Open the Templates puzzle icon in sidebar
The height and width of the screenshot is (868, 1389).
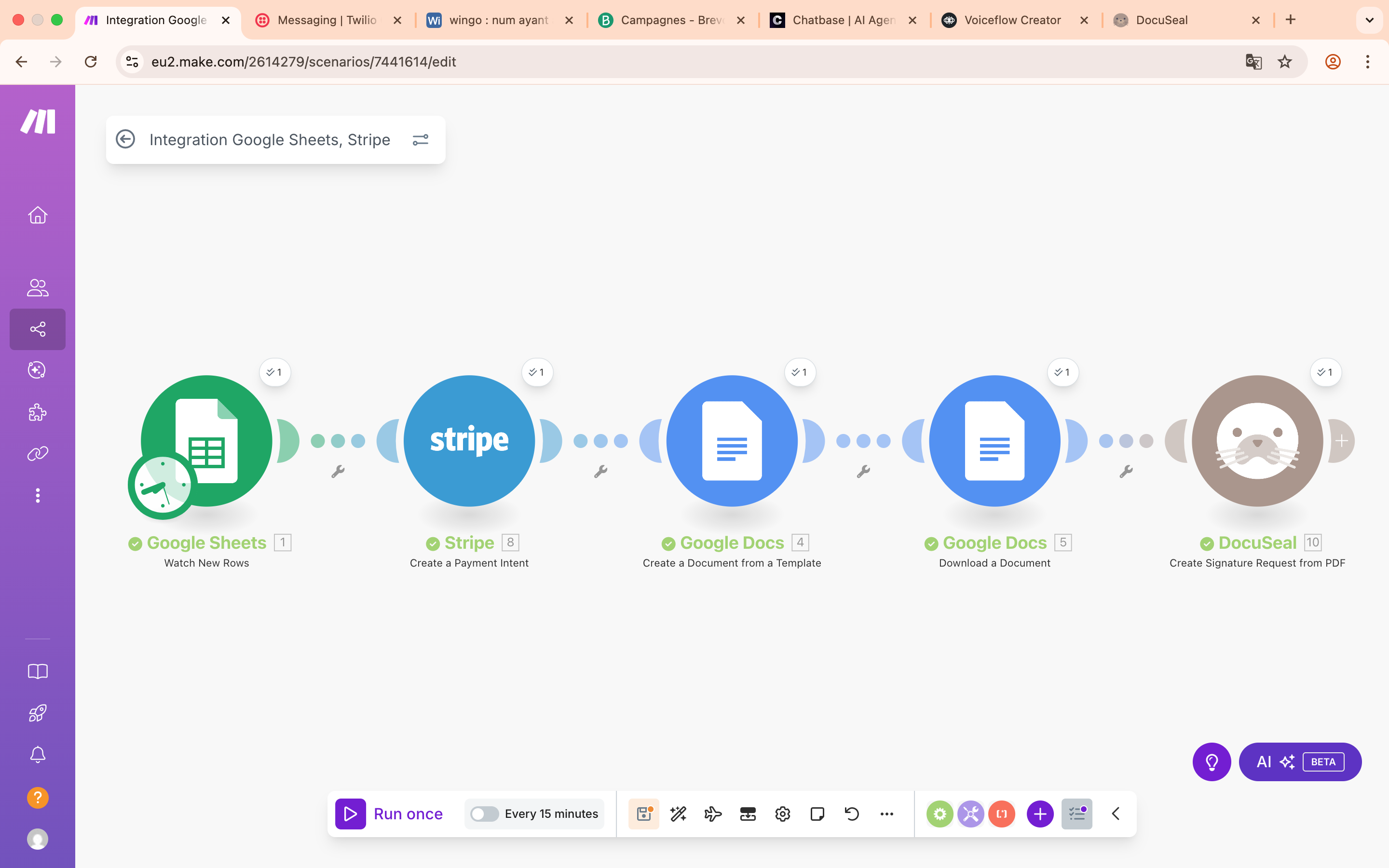click(37, 412)
